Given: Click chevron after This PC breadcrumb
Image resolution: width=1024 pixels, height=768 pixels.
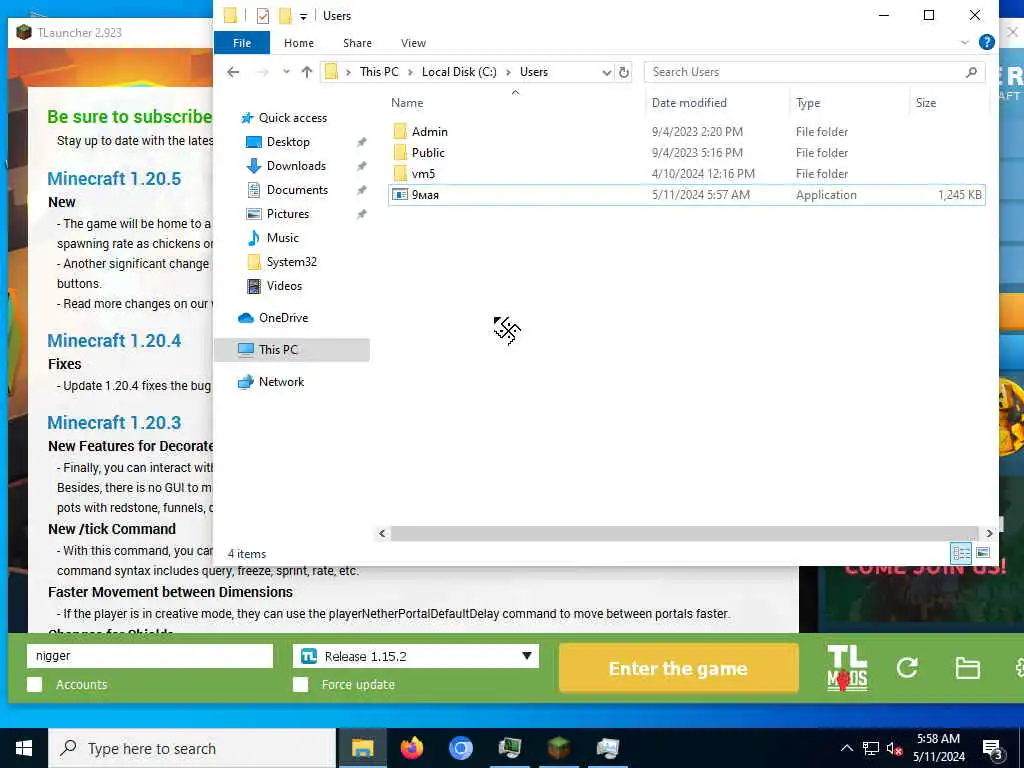Looking at the screenshot, I should (410, 72).
